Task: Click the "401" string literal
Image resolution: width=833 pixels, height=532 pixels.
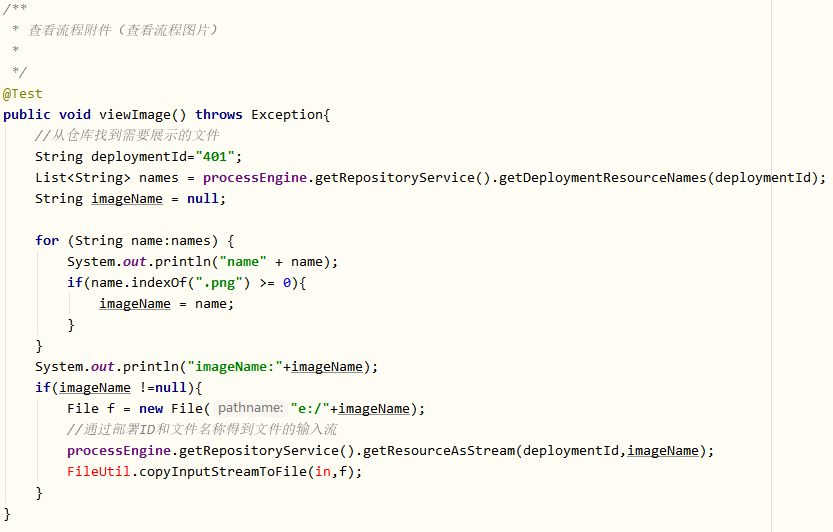Action: [215, 157]
